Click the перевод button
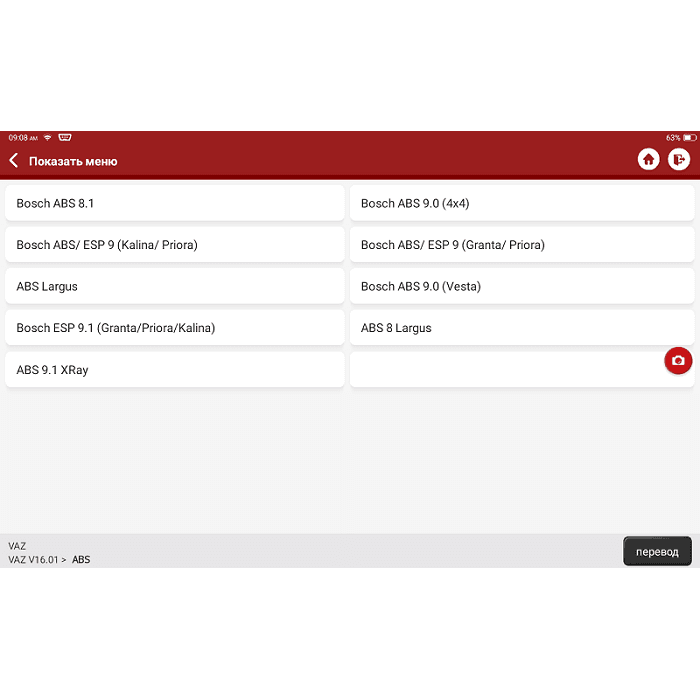700x700 pixels. [x=657, y=551]
